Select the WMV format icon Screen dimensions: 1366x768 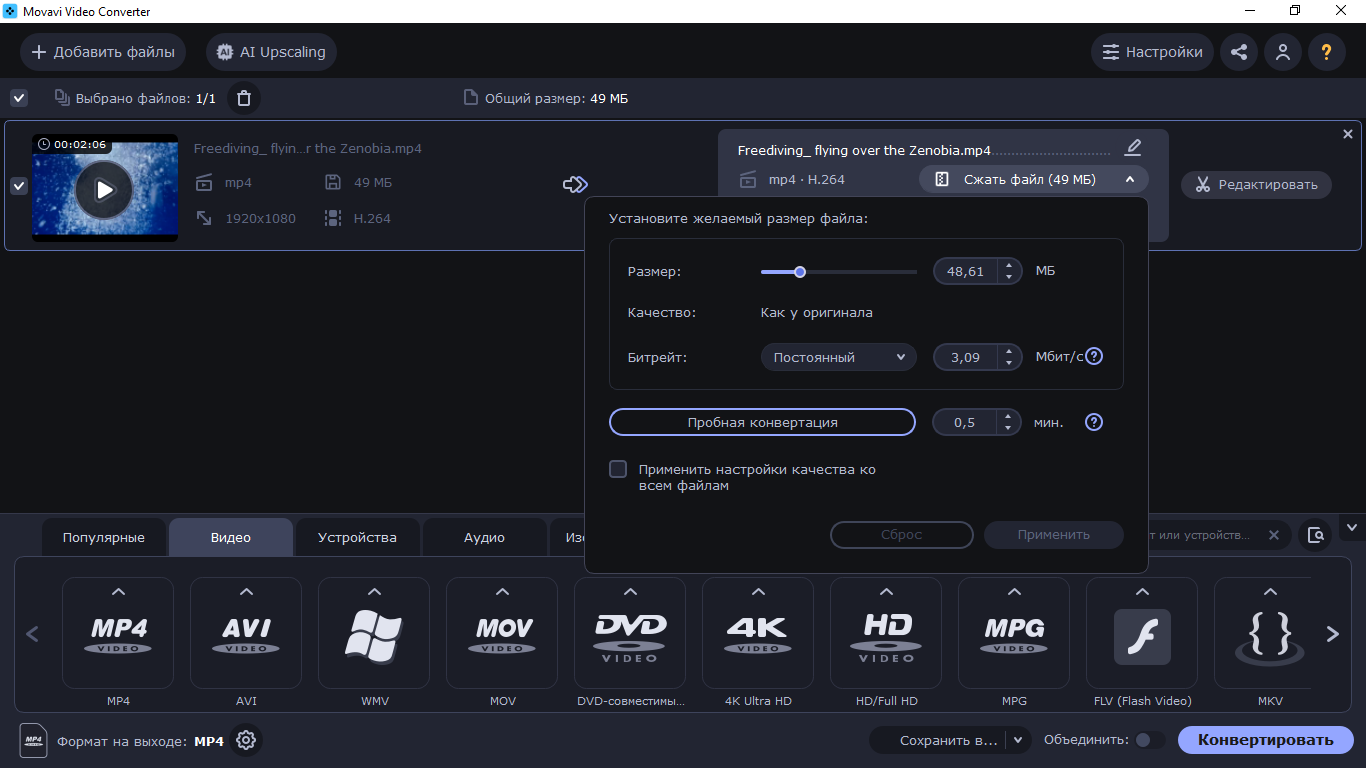[374, 633]
